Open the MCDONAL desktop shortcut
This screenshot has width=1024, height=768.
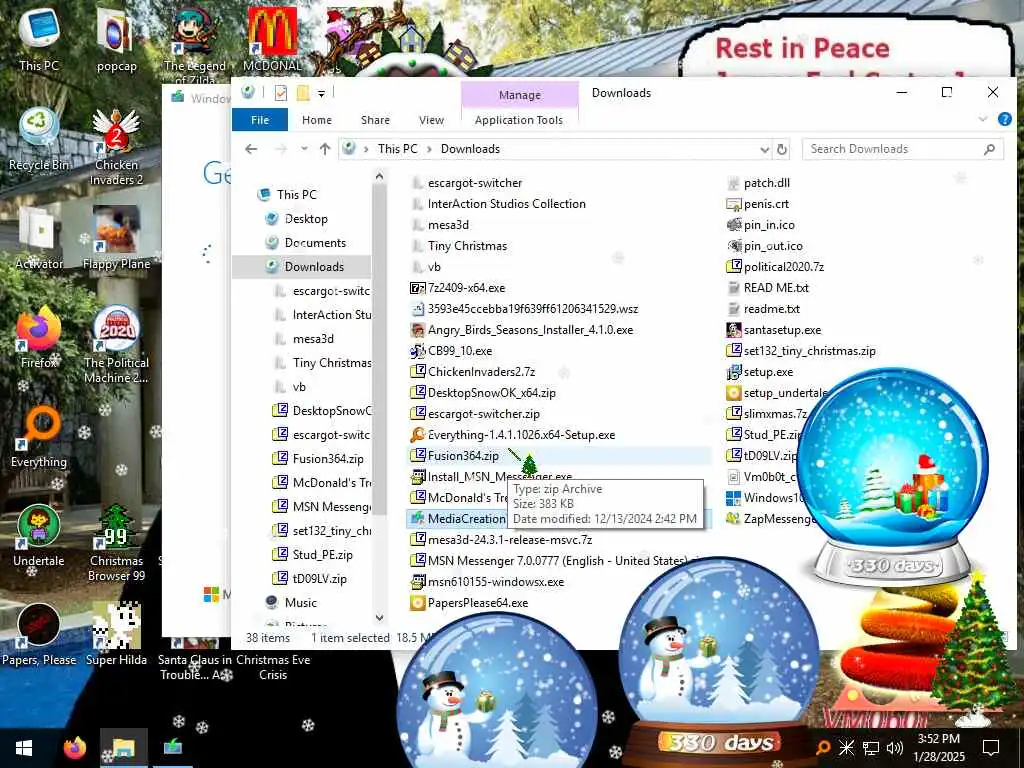coord(272,39)
